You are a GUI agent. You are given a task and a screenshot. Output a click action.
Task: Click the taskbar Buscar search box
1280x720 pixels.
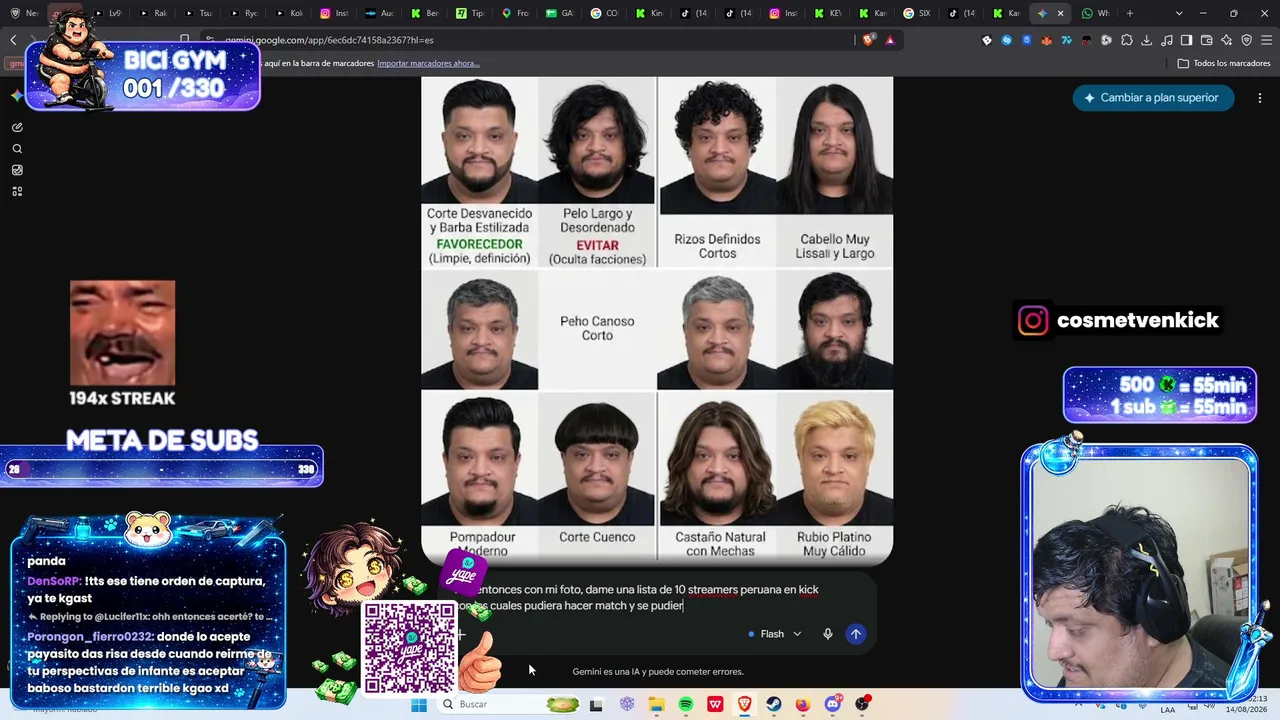(508, 704)
